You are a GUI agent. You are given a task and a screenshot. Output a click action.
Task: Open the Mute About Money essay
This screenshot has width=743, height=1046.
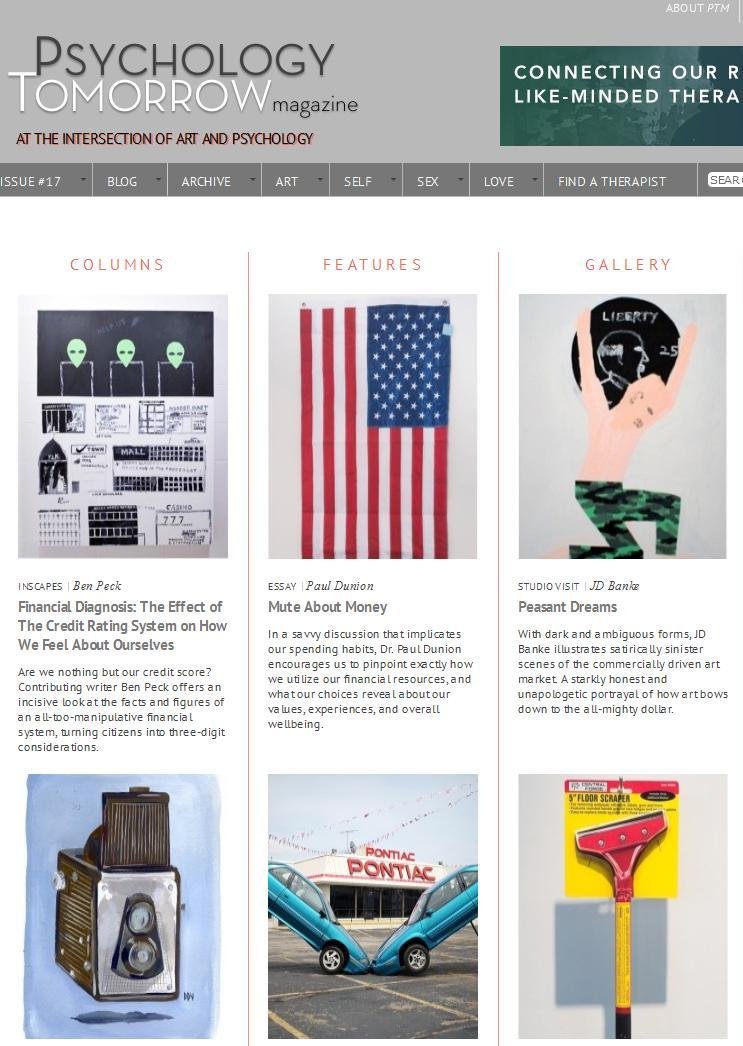pos(327,607)
